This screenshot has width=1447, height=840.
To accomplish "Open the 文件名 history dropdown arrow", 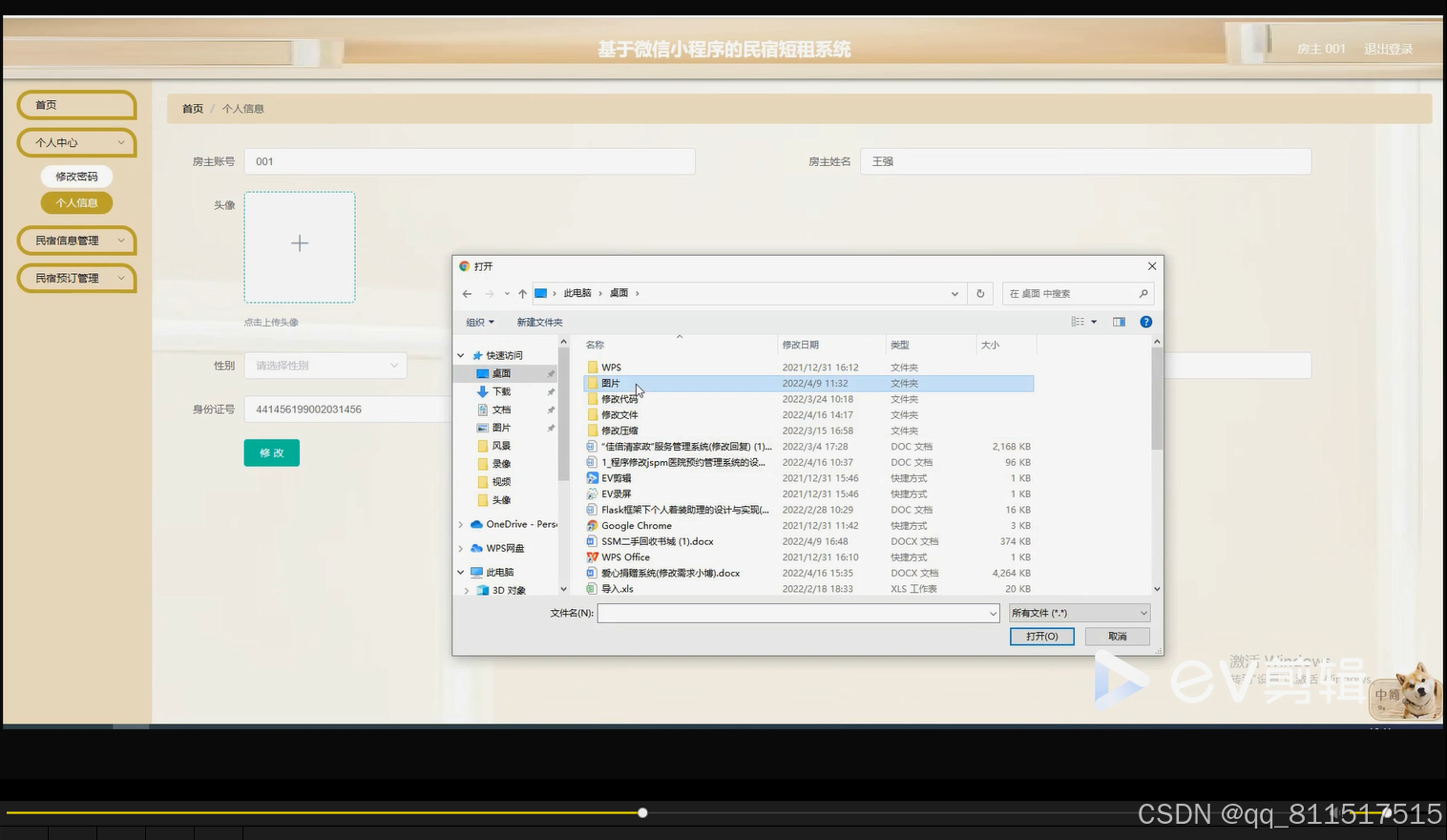I will [x=993, y=614].
